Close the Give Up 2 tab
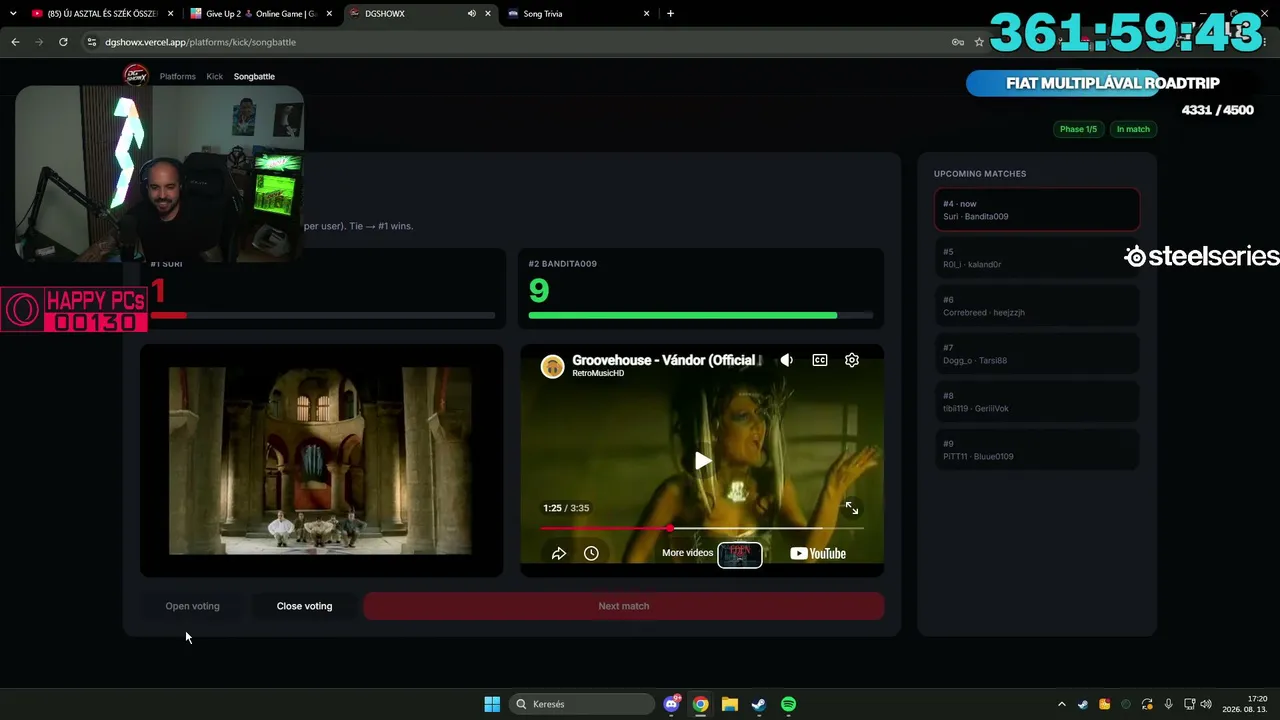The width and height of the screenshot is (1280, 720). [328, 14]
